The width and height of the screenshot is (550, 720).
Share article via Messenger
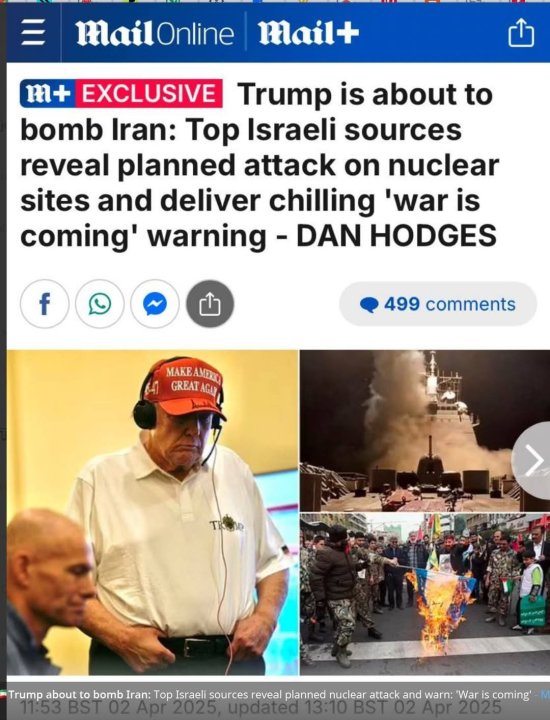point(155,304)
